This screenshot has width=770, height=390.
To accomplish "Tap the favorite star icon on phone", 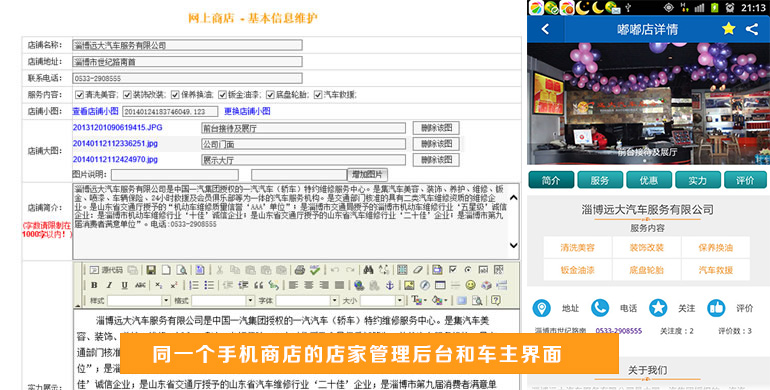I will tap(728, 28).
